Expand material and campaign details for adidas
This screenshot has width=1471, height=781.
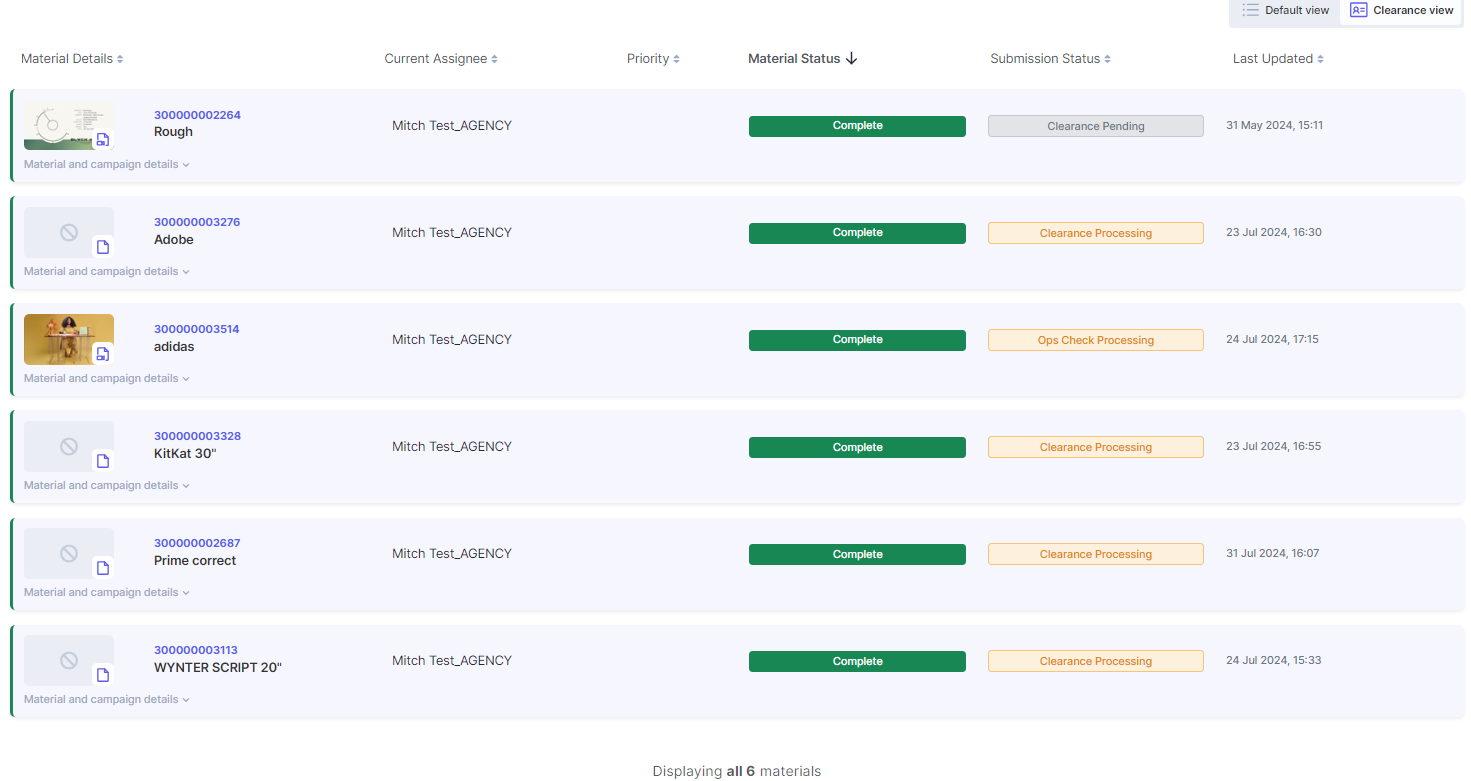(107, 378)
